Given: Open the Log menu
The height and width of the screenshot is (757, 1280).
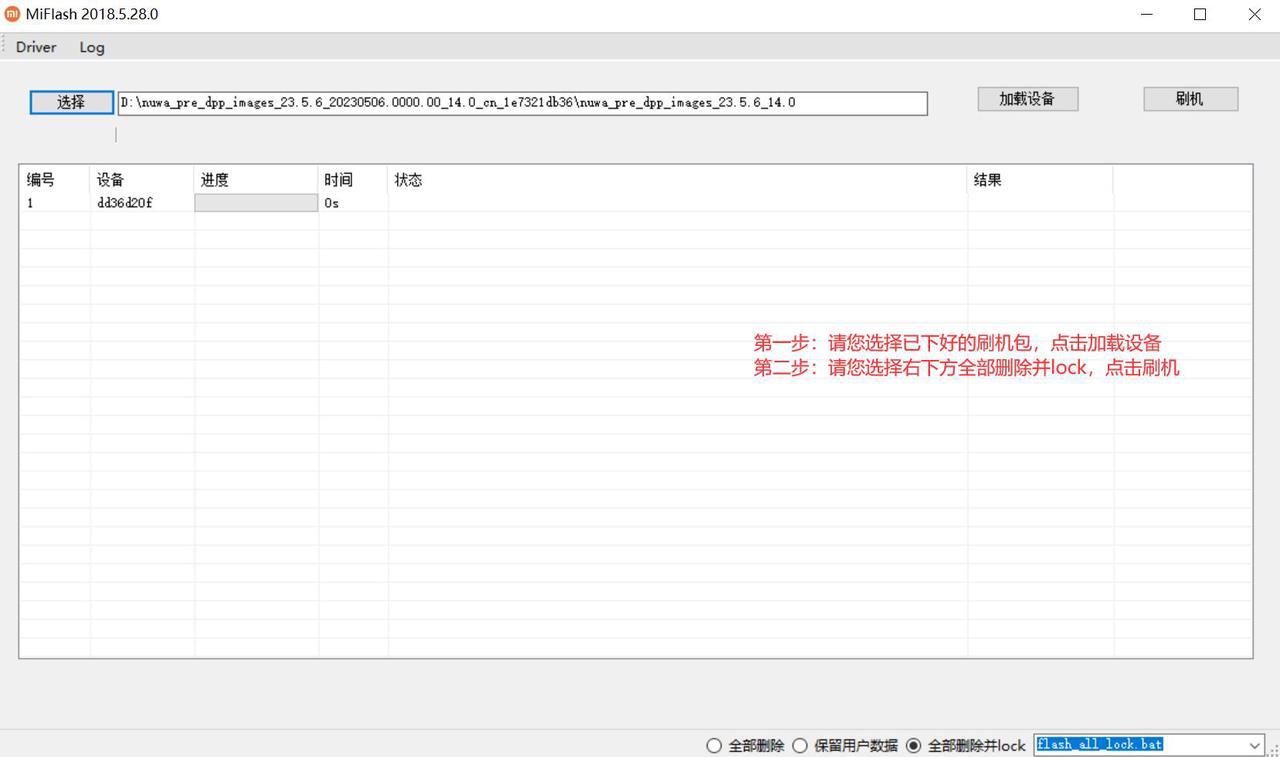Looking at the screenshot, I should [x=92, y=47].
